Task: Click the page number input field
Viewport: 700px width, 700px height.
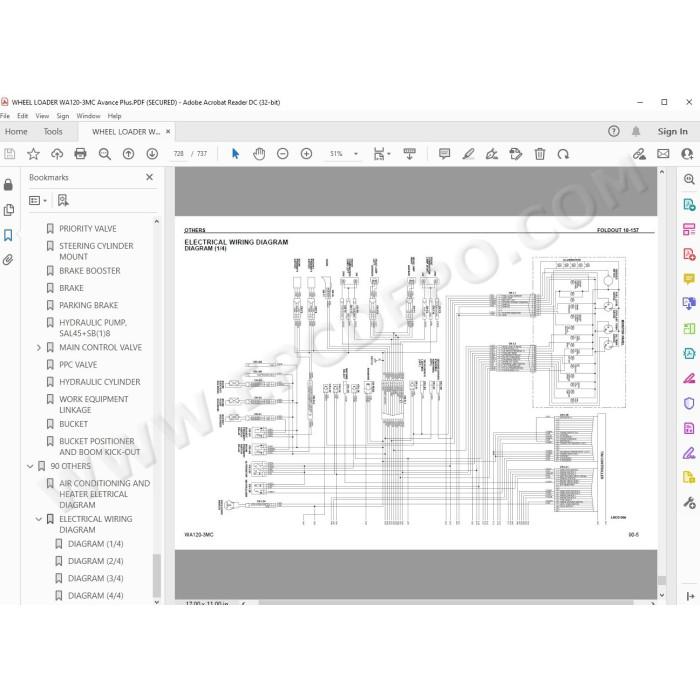Action: tap(179, 154)
